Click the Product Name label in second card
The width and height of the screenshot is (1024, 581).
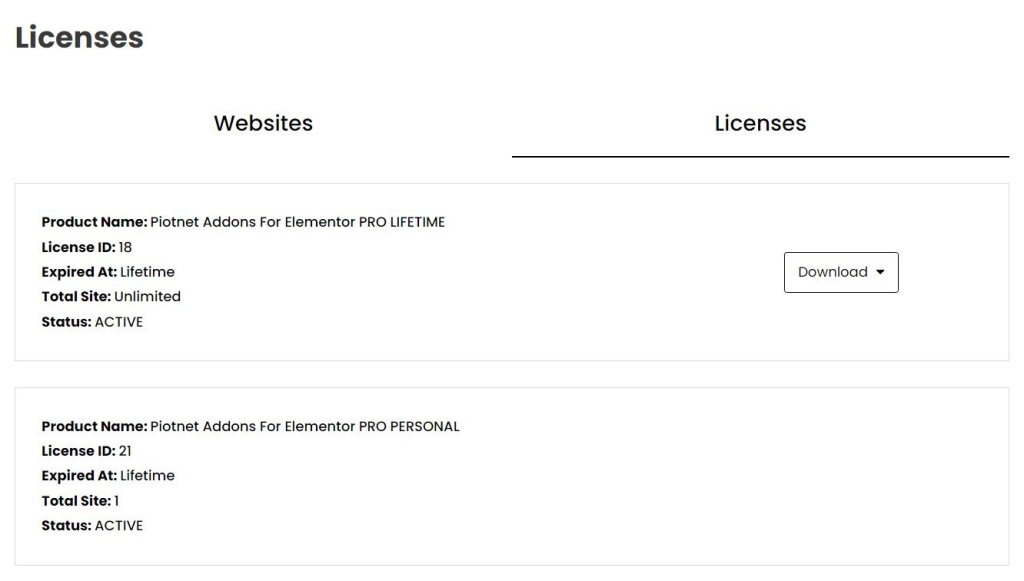point(95,426)
